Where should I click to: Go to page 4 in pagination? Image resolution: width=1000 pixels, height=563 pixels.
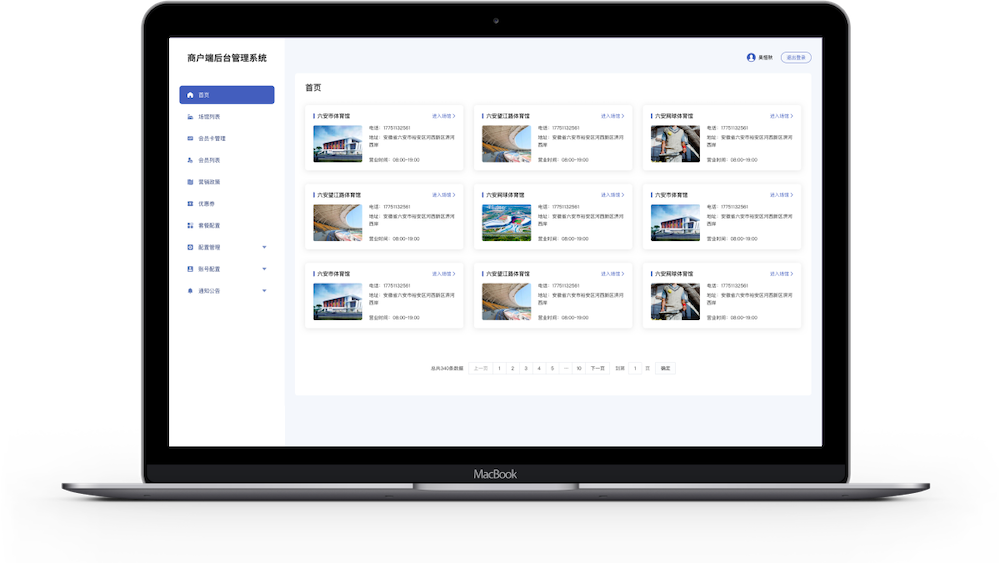pos(540,369)
